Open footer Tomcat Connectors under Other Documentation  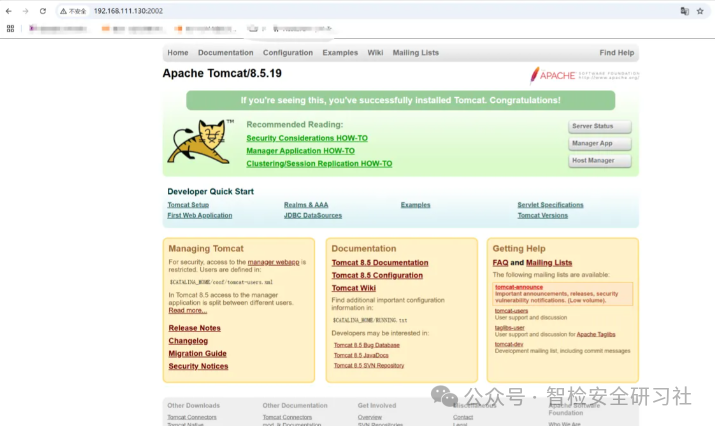[287, 417]
